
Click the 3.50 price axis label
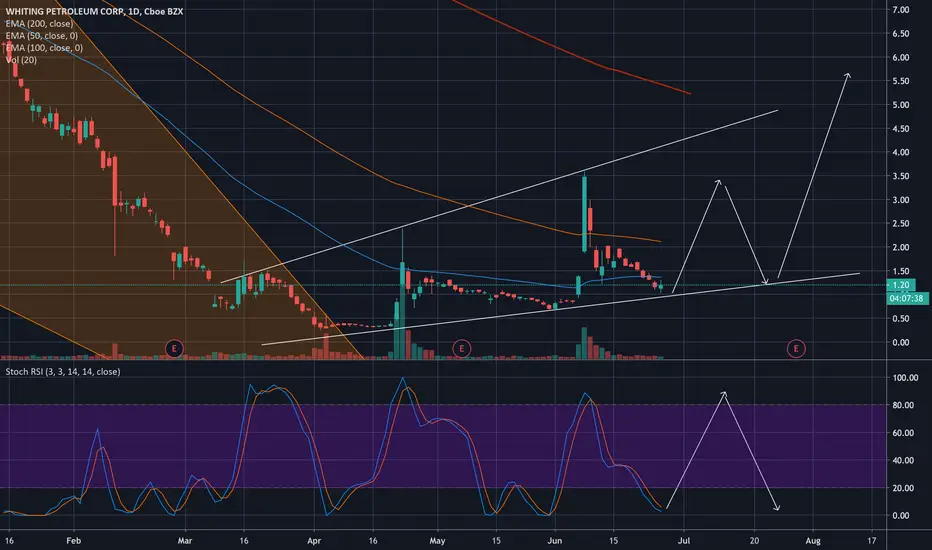pos(900,176)
